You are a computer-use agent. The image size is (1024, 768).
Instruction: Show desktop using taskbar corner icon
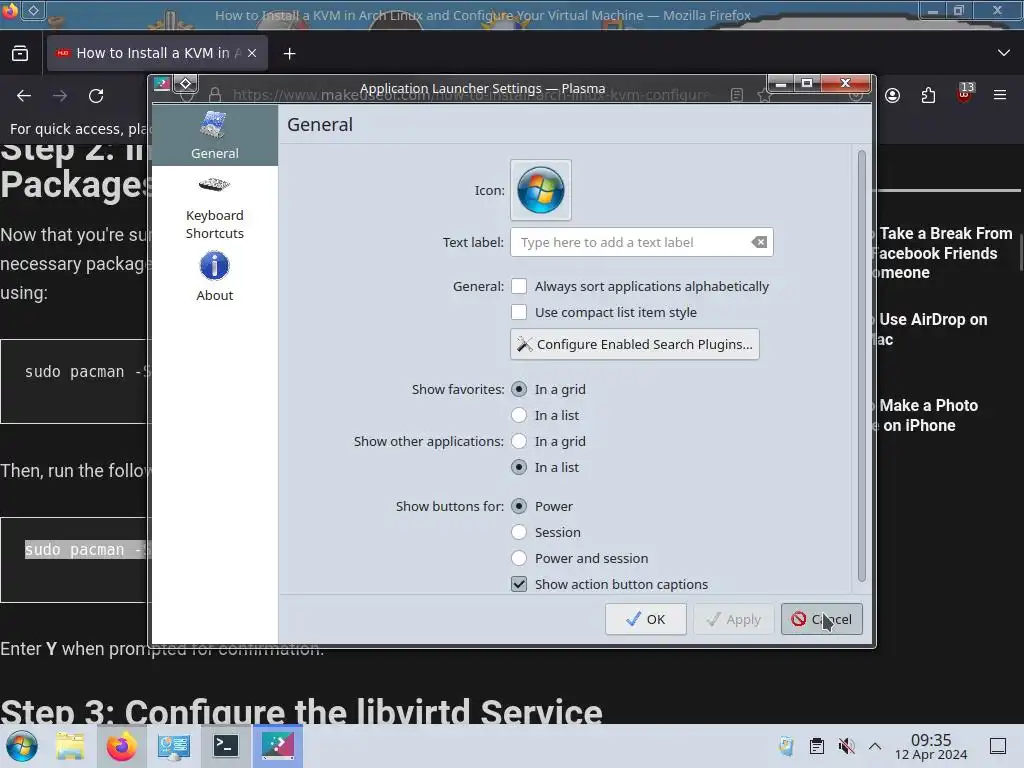click(998, 746)
